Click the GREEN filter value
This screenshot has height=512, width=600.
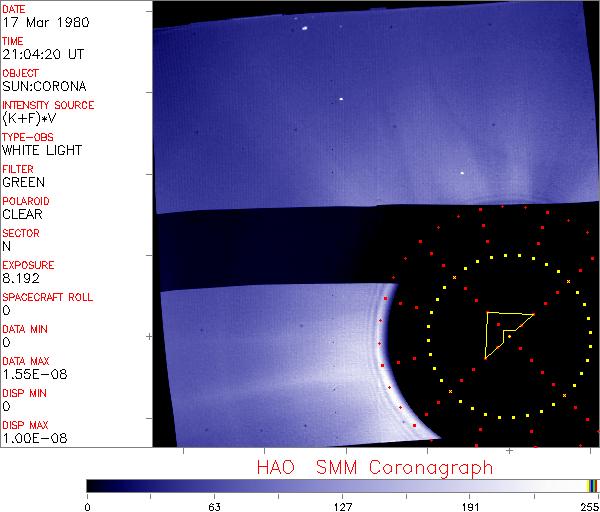[x=24, y=182]
